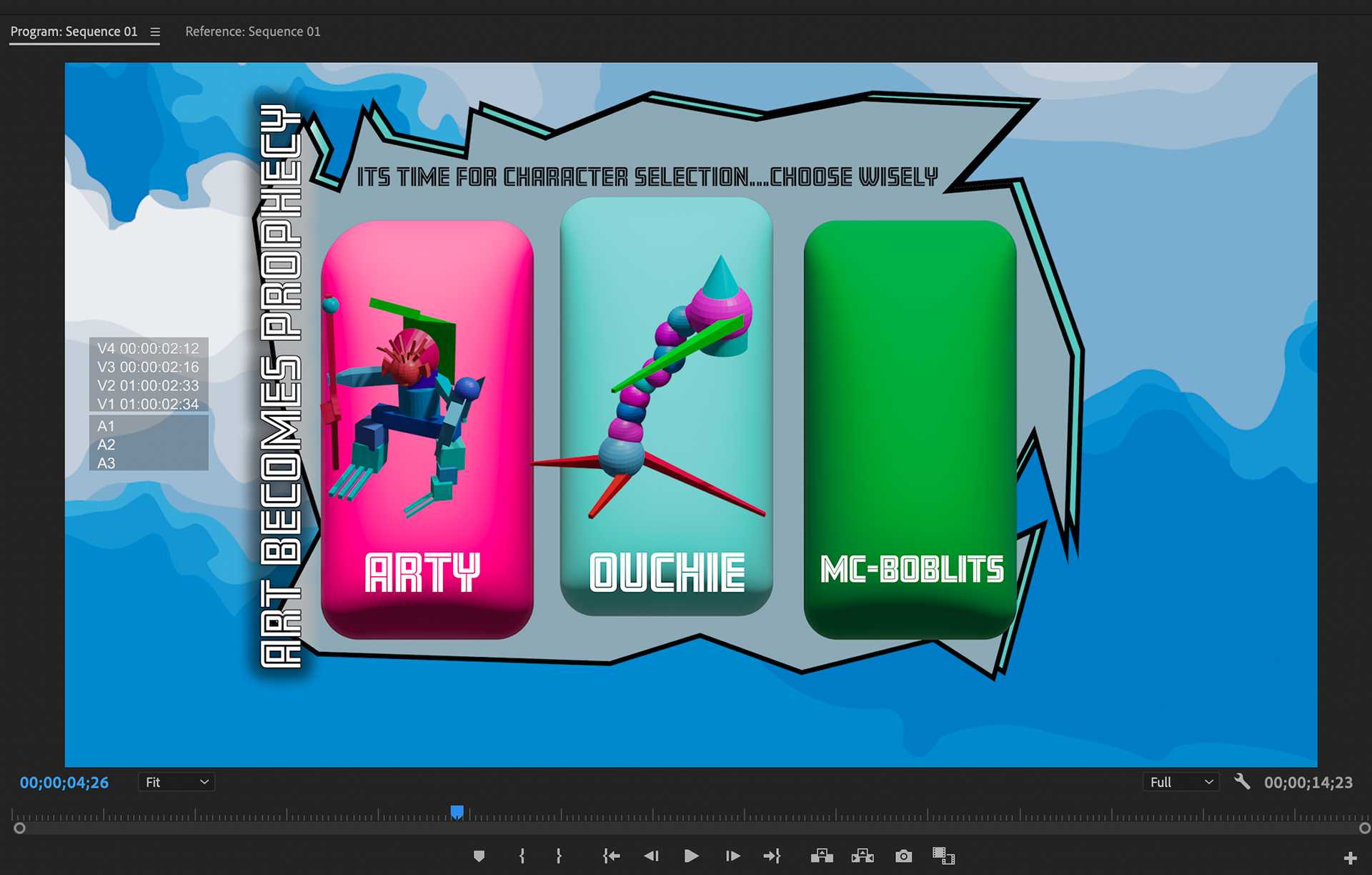Click the Extract edit icon
This screenshot has width=1372, height=875.
863,856
